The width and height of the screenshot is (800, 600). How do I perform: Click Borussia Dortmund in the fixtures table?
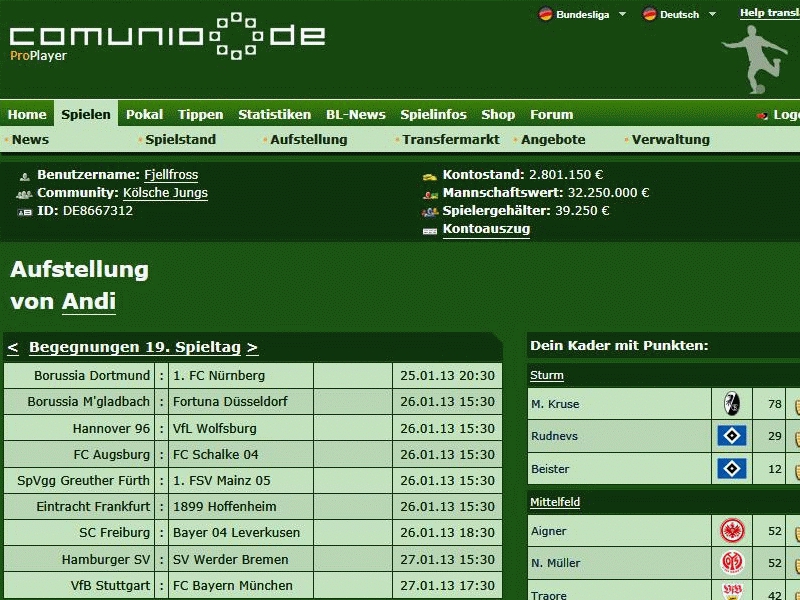tap(92, 376)
